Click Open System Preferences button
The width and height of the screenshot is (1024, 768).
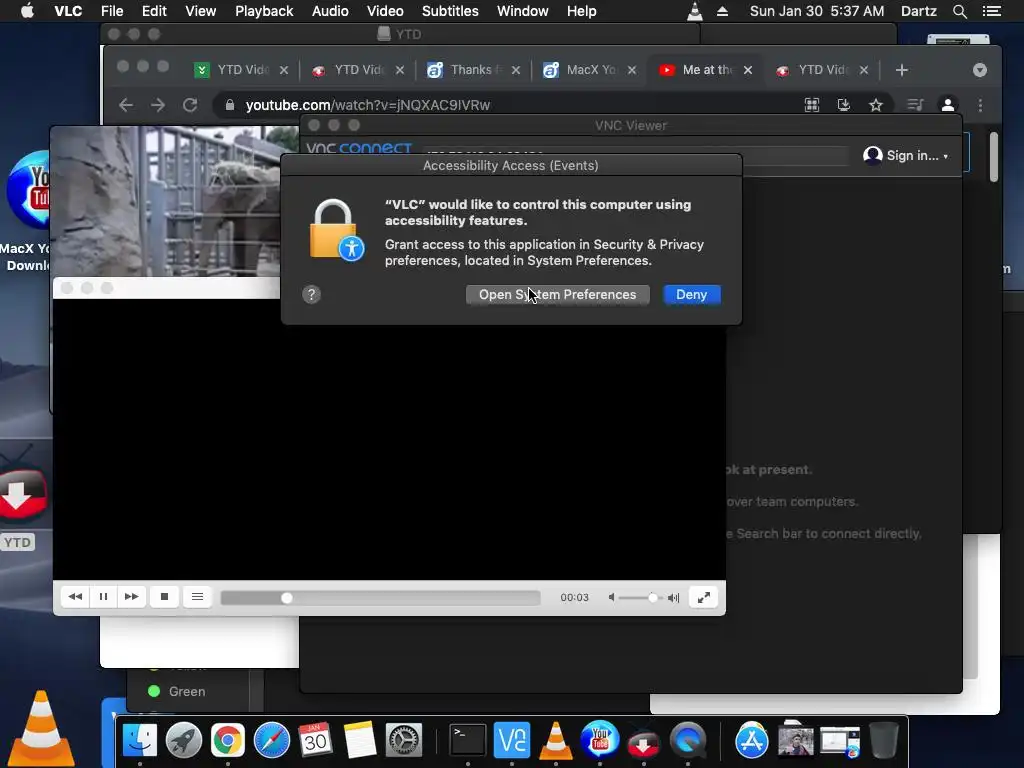click(557, 295)
